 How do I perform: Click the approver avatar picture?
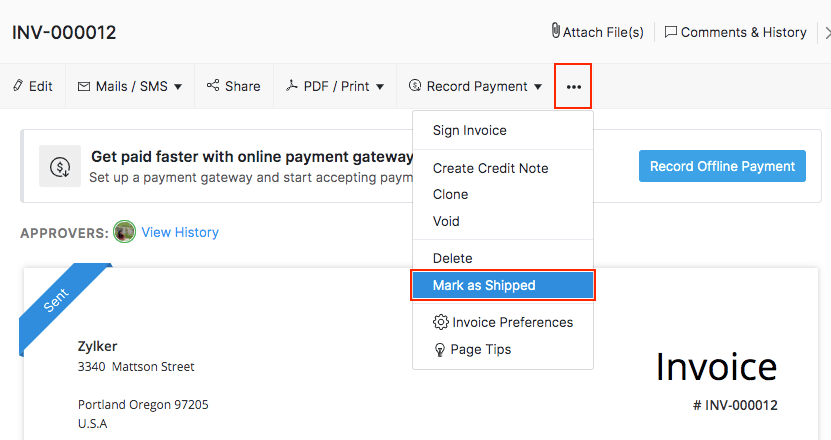[125, 232]
